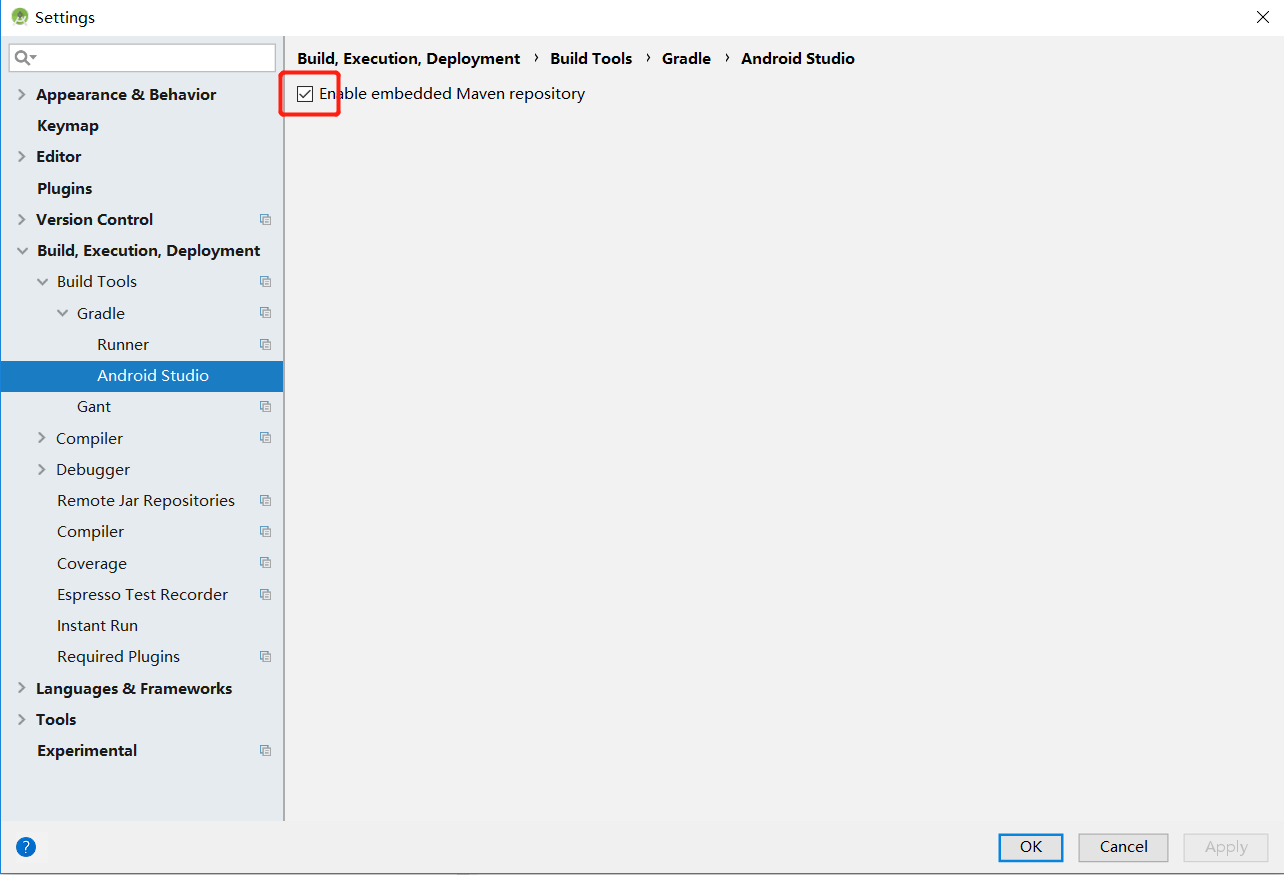Click the magnifier icon in the search box
The image size is (1284, 875).
[x=21, y=57]
